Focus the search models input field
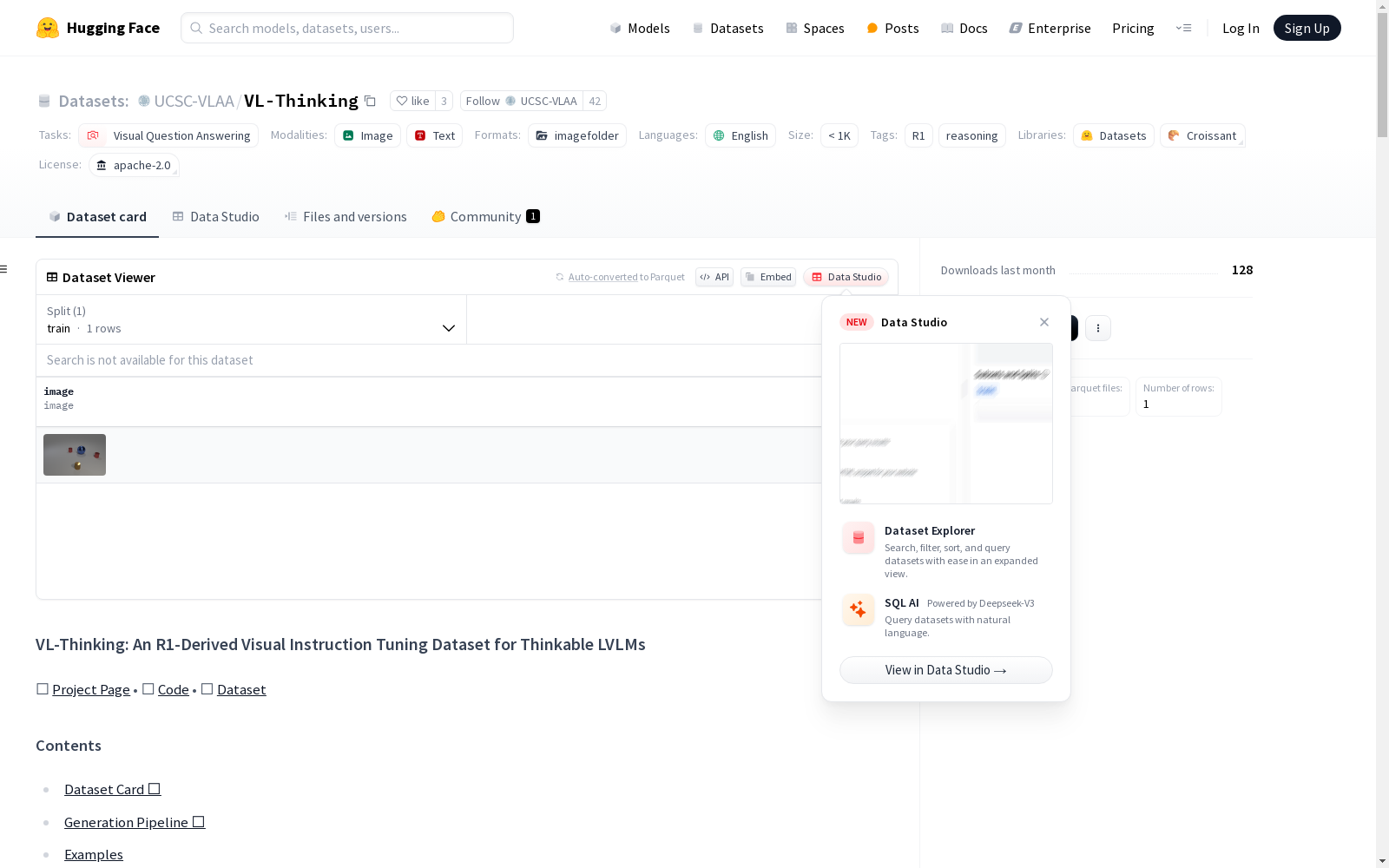 coord(347,28)
